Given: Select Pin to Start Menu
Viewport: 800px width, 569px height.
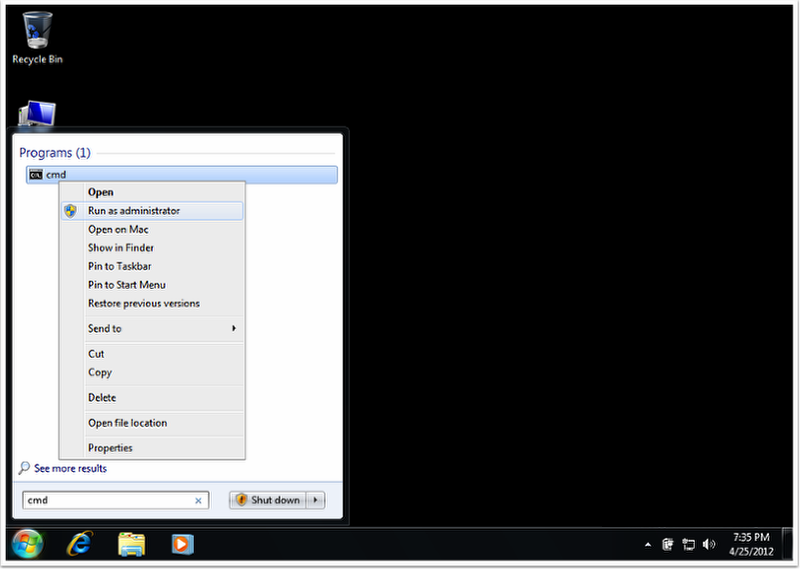Looking at the screenshot, I should point(152,285).
